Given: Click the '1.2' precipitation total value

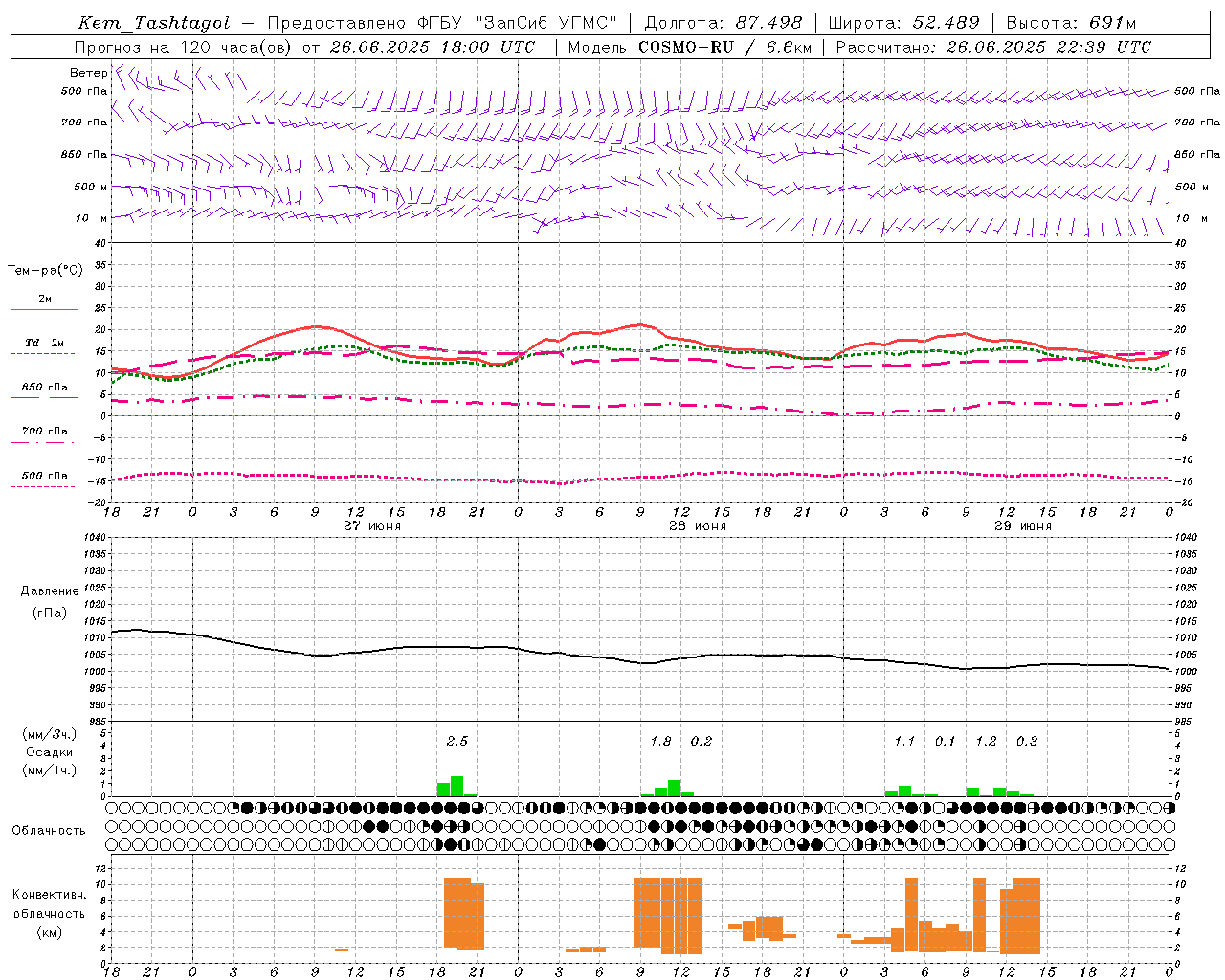Looking at the screenshot, I should tap(986, 741).
